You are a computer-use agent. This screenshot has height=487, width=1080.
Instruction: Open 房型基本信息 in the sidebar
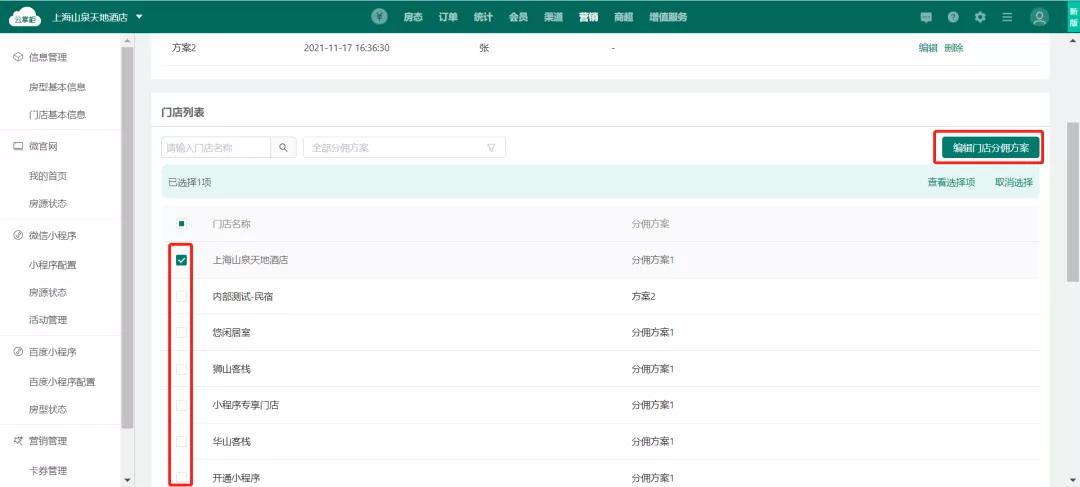click(57, 87)
